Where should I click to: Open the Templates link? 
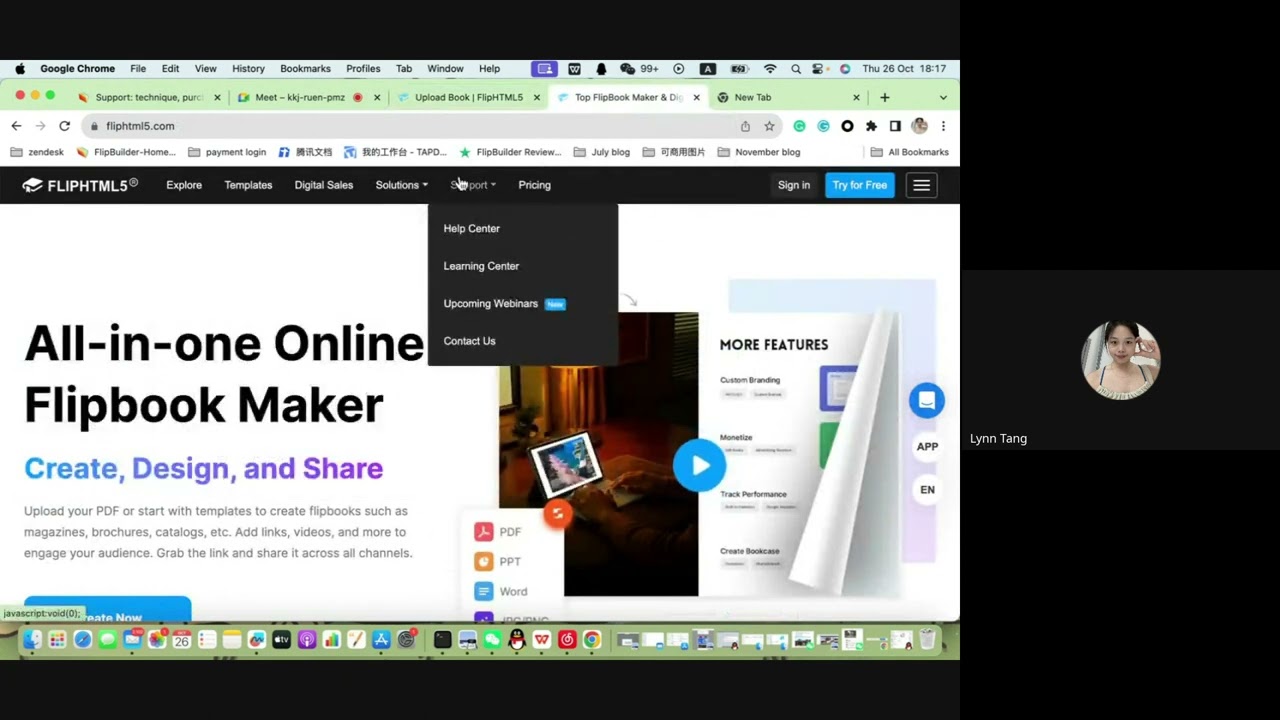coord(248,185)
